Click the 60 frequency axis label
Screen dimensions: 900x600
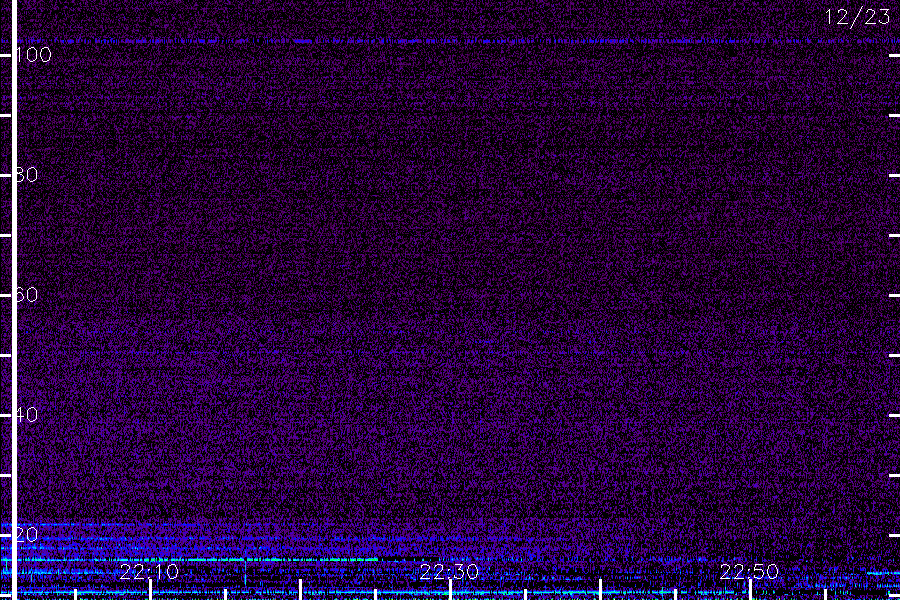point(26,295)
